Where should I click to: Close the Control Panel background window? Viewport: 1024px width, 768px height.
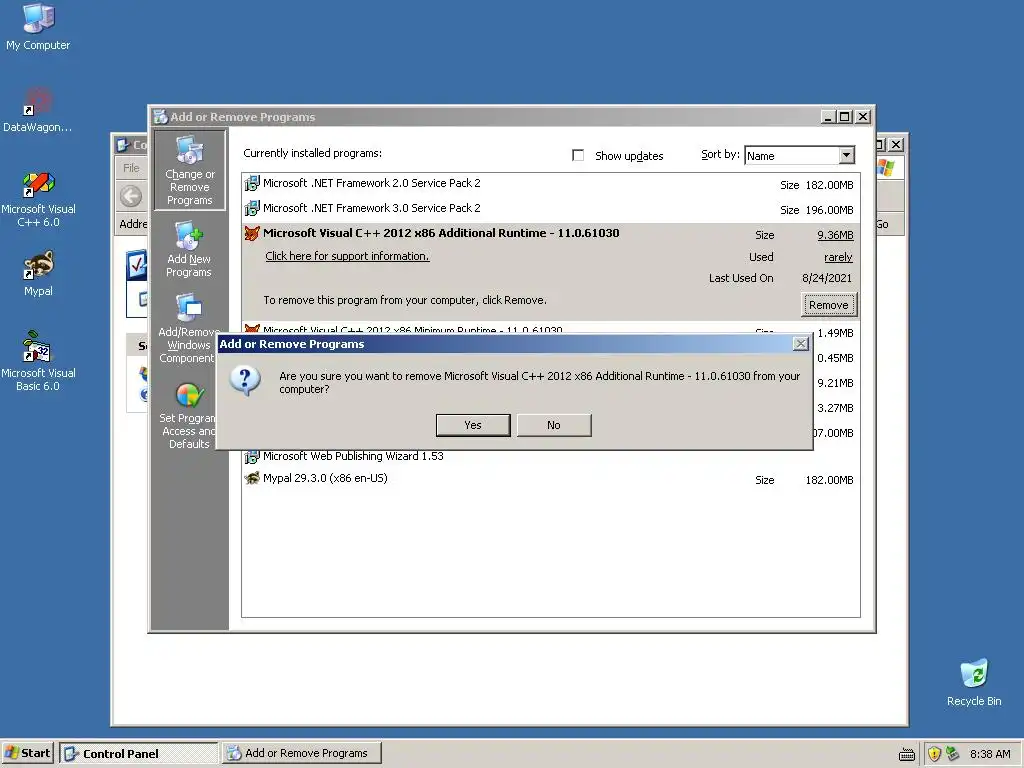click(x=896, y=144)
